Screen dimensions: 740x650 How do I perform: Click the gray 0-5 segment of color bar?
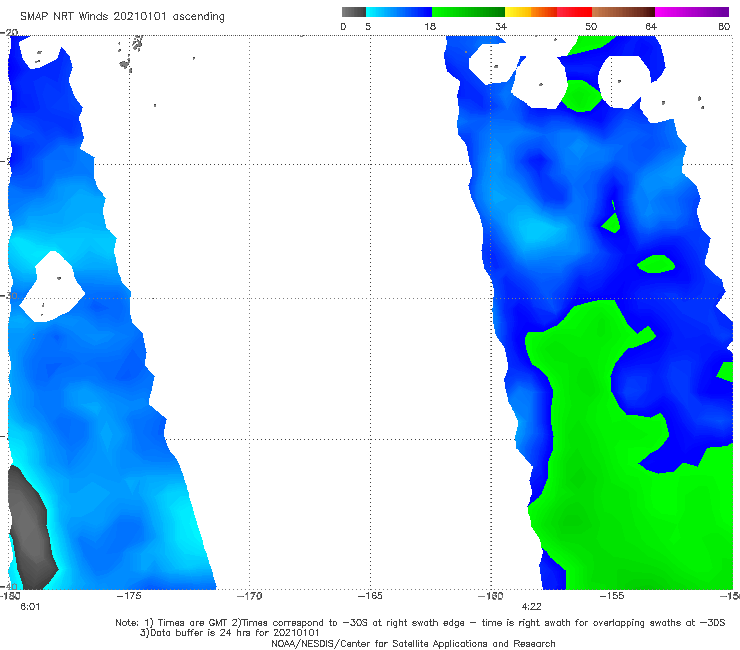click(x=354, y=12)
